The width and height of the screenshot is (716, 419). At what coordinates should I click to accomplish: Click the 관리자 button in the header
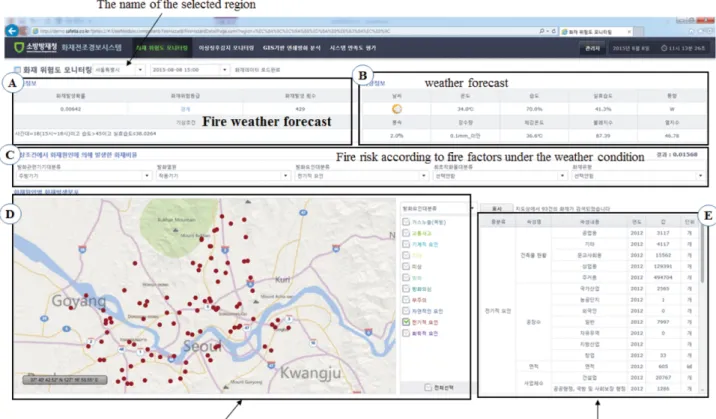[592, 48]
